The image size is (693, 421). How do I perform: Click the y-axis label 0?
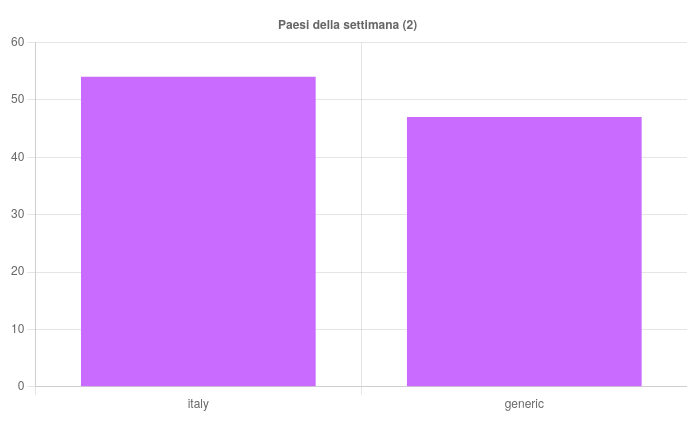(21, 387)
